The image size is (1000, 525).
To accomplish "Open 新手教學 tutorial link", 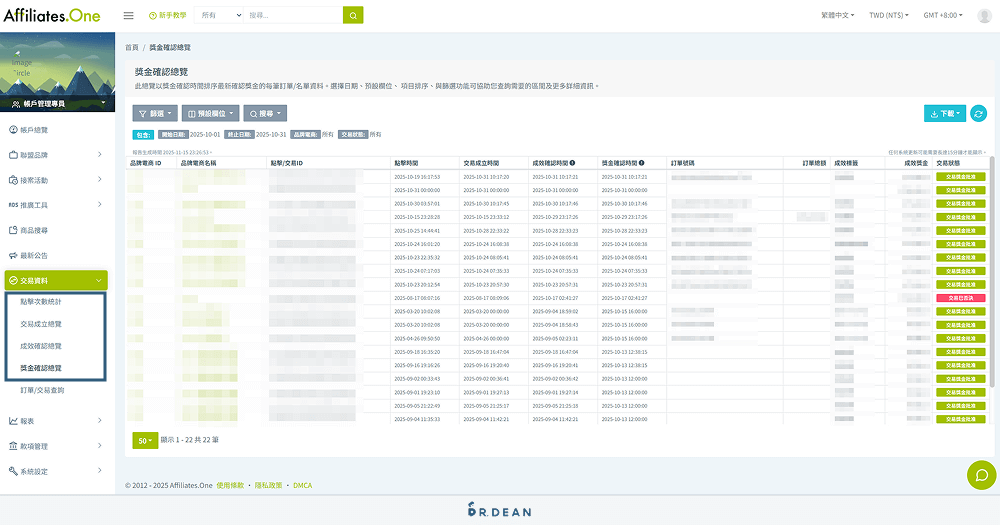I will click(166, 16).
